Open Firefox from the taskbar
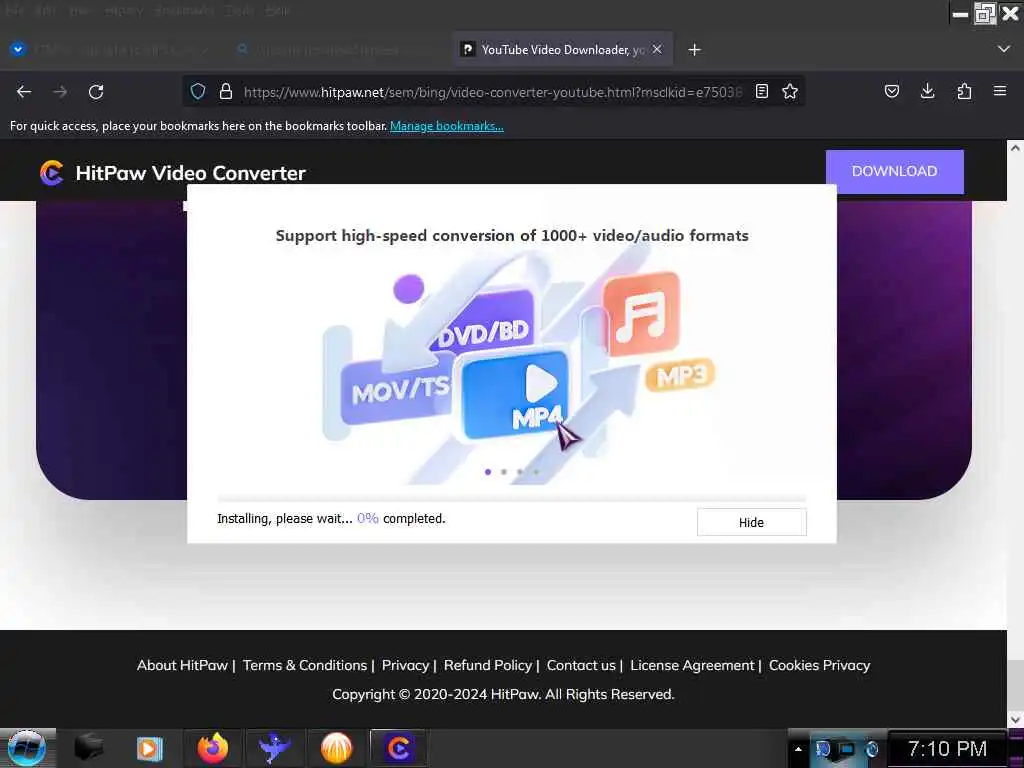This screenshot has height=768, width=1024. click(x=213, y=748)
